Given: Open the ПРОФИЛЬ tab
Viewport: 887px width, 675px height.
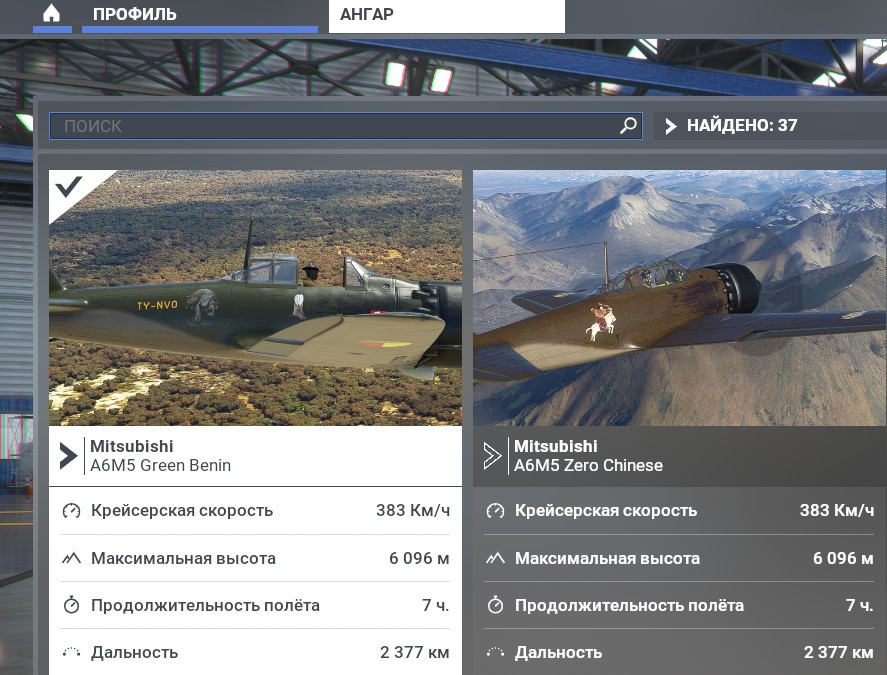Looking at the screenshot, I should coord(200,14).
